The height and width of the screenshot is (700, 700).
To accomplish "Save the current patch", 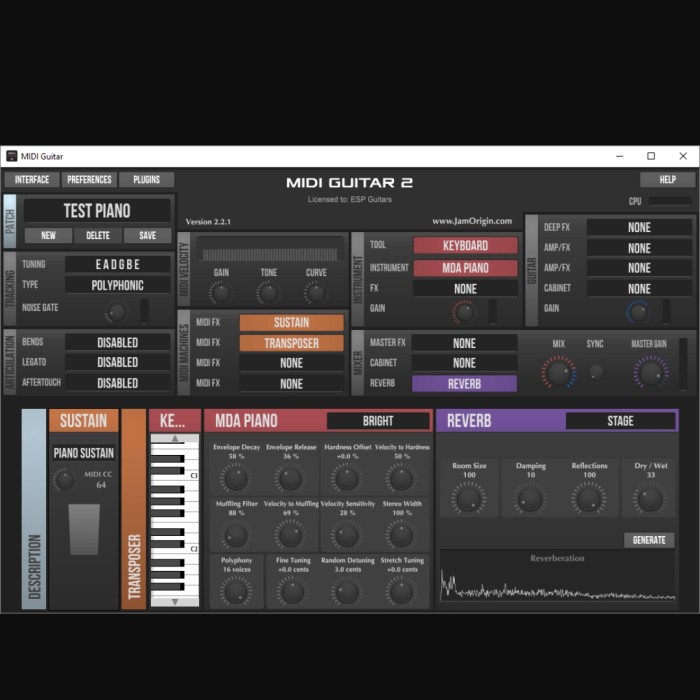I will (x=147, y=235).
